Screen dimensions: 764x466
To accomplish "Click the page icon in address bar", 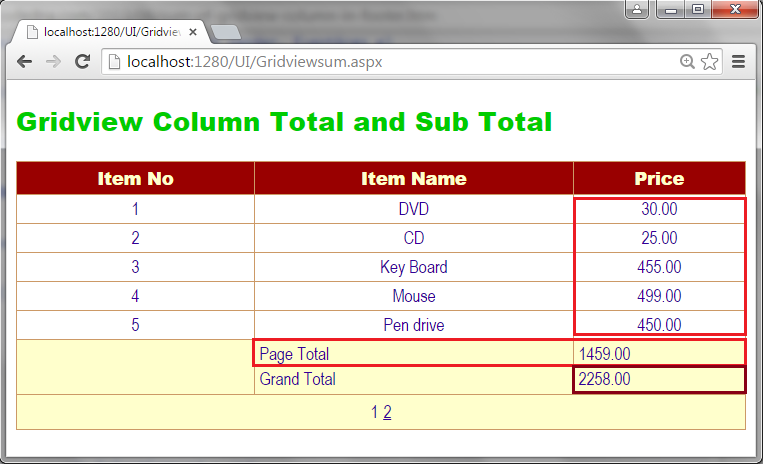I will pyautogui.click(x=114, y=62).
